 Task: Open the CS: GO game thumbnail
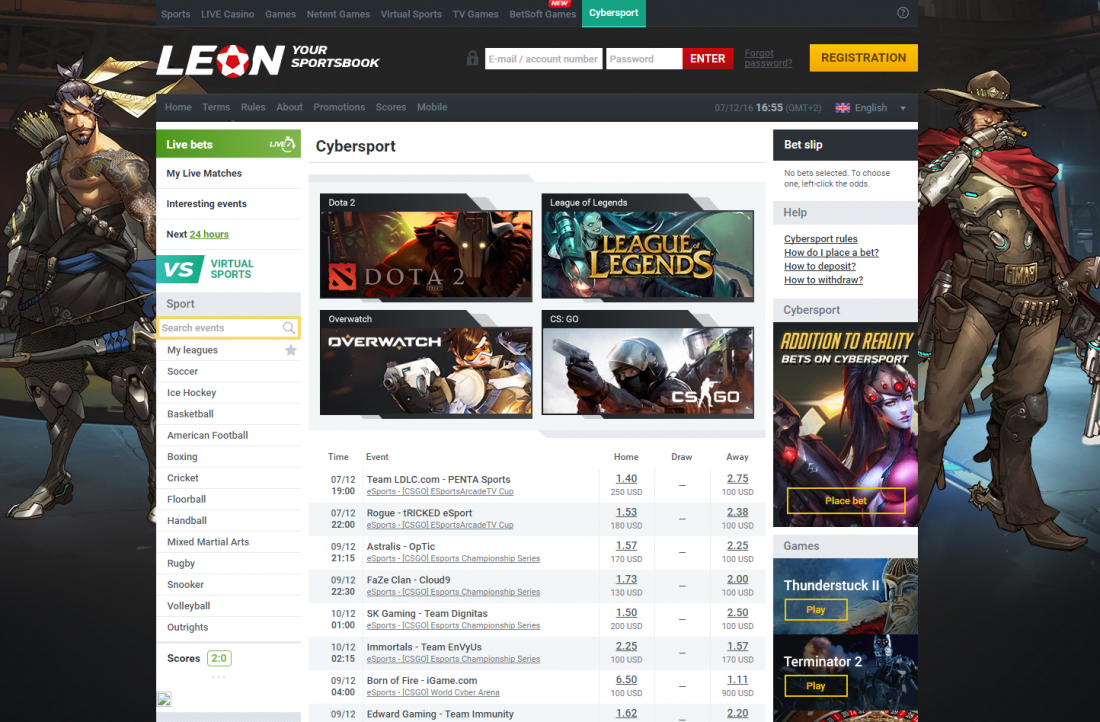pyautogui.click(x=648, y=363)
